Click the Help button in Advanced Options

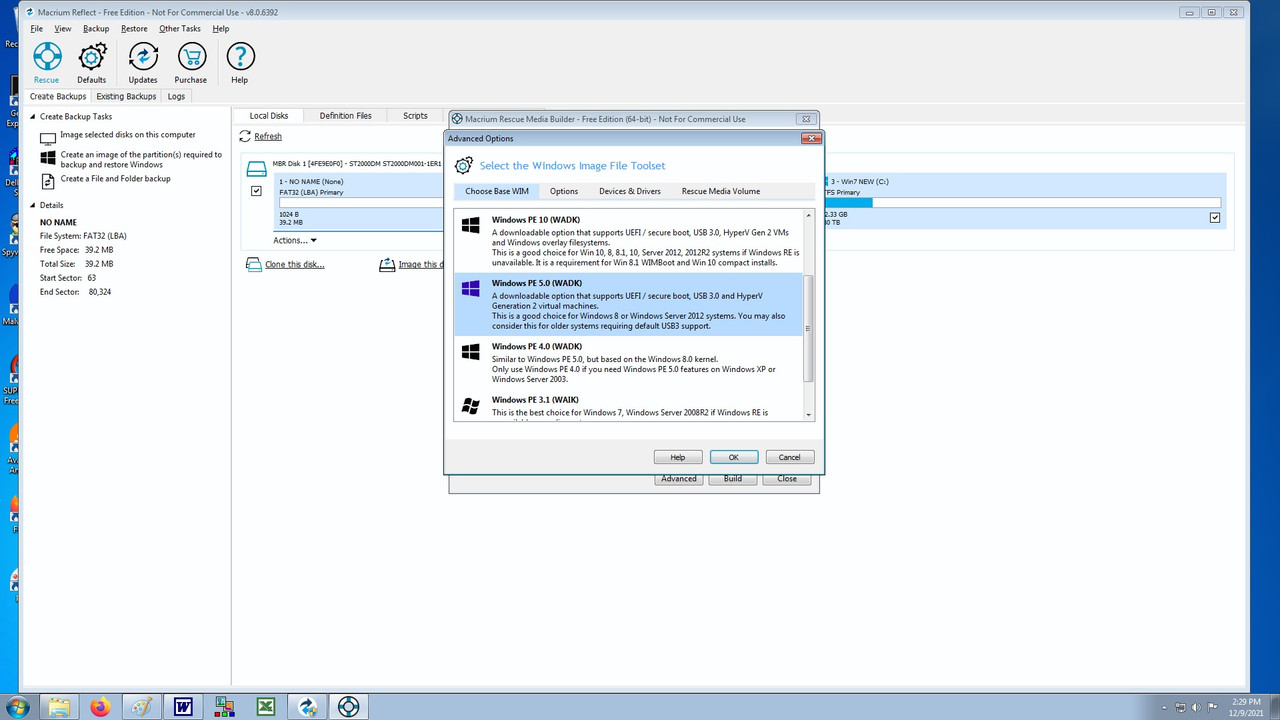click(x=678, y=457)
